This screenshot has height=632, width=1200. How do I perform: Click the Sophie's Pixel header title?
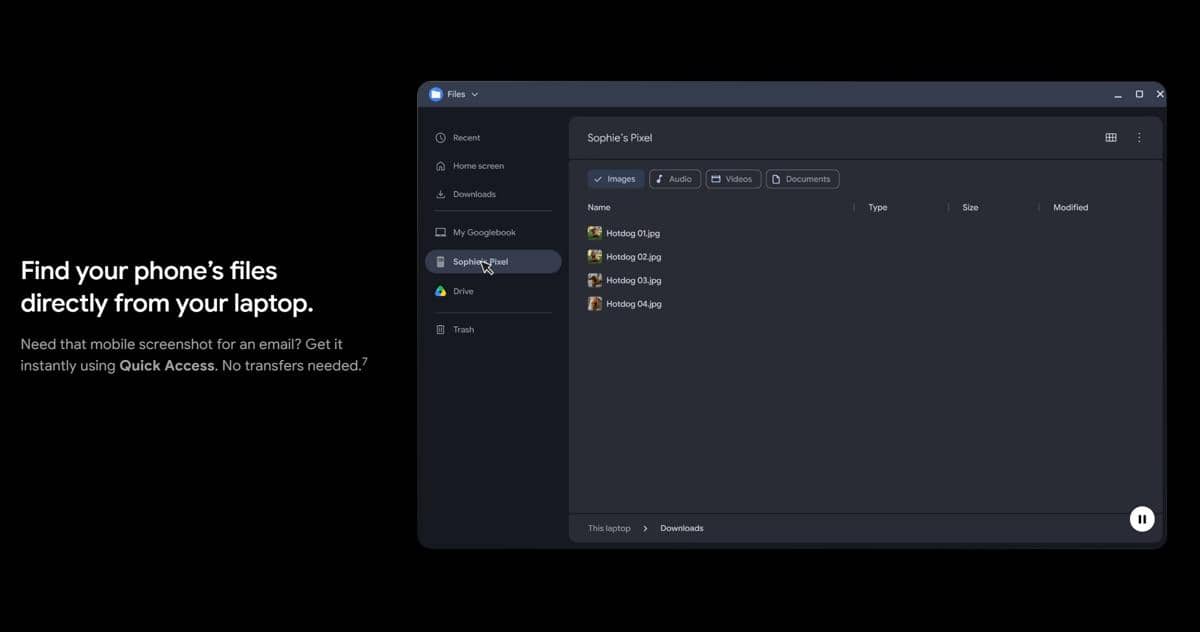(x=620, y=138)
